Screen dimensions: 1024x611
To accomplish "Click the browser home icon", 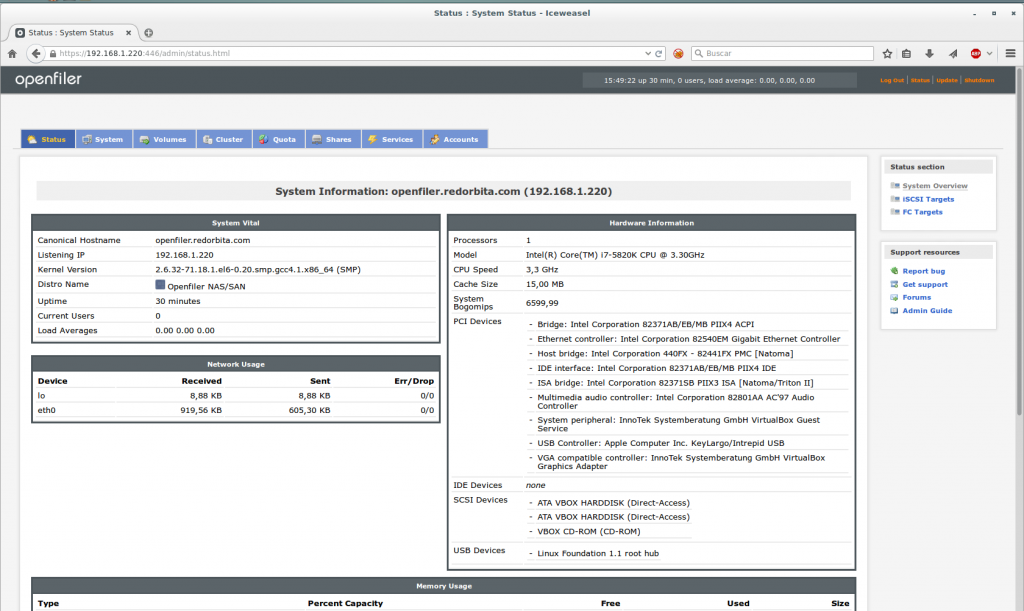I will coord(10,53).
